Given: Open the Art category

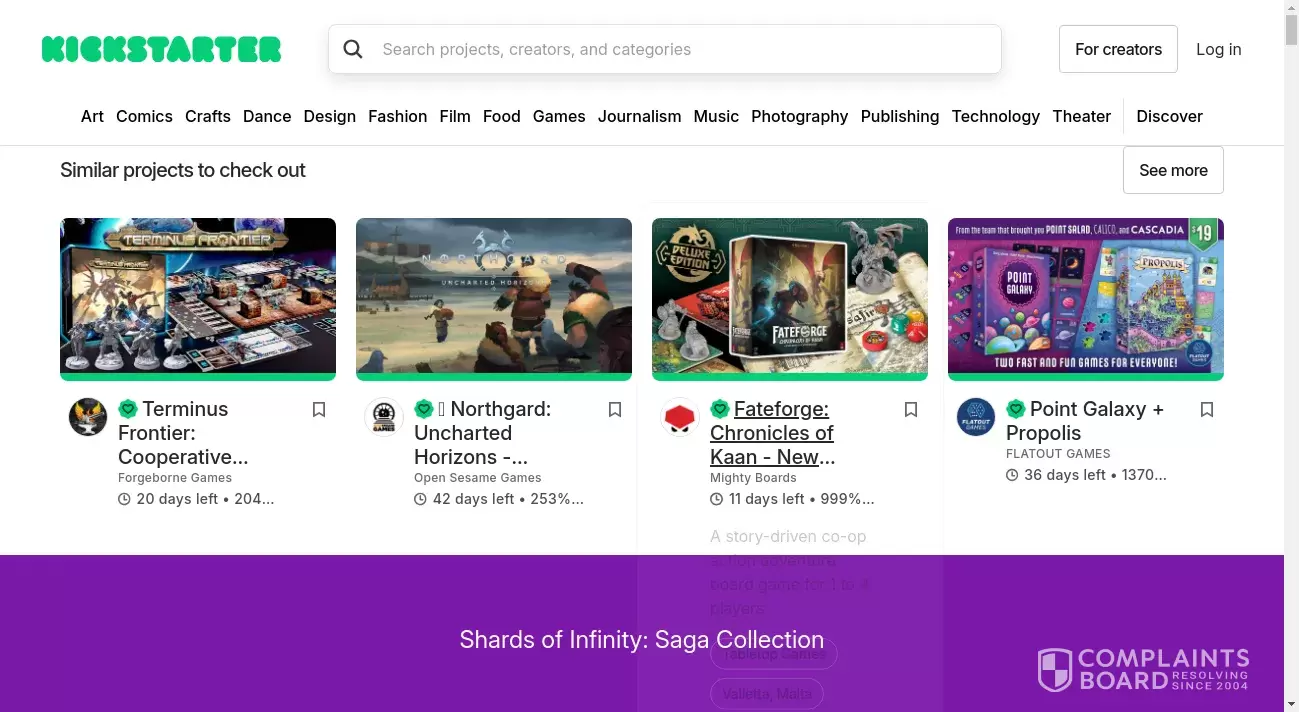Looking at the screenshot, I should point(92,116).
